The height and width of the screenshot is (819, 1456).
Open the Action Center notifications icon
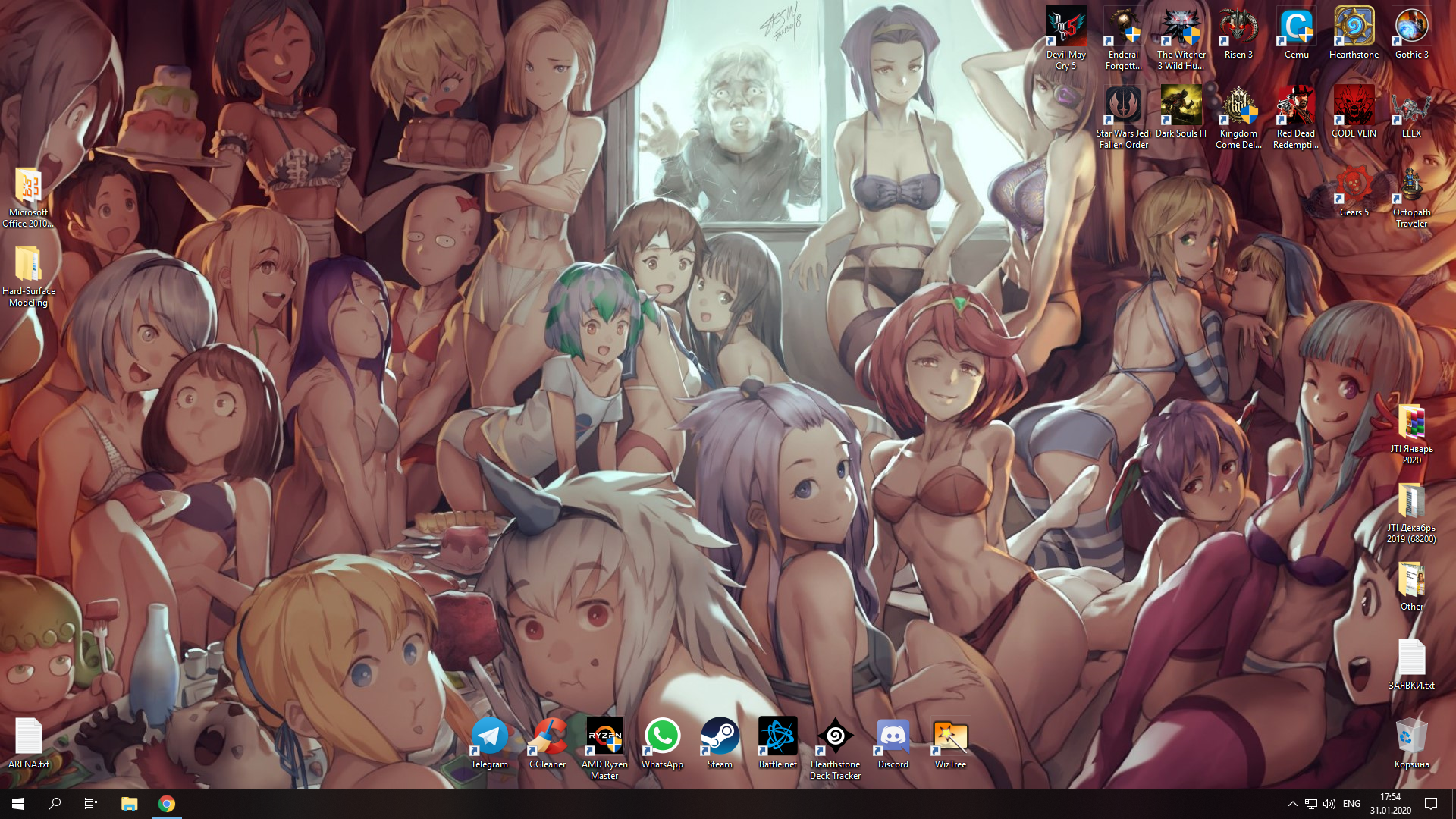[x=1431, y=804]
